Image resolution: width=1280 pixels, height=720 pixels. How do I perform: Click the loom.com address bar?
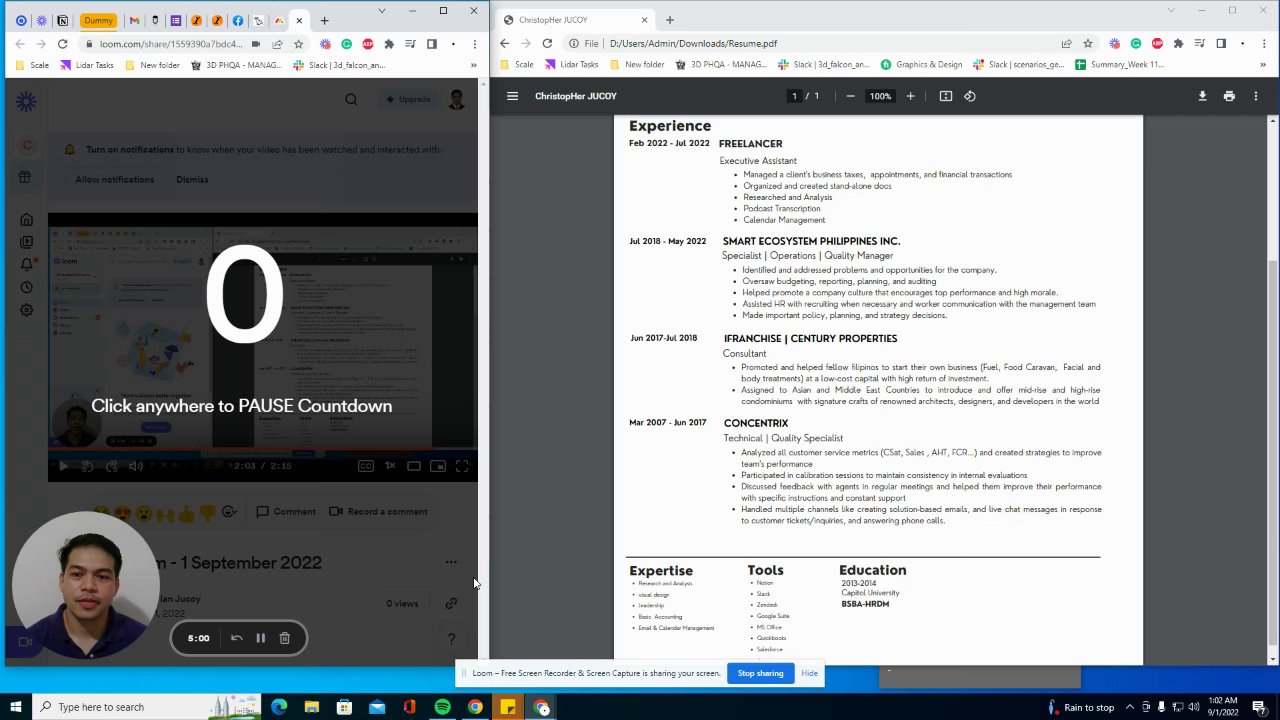point(170,44)
